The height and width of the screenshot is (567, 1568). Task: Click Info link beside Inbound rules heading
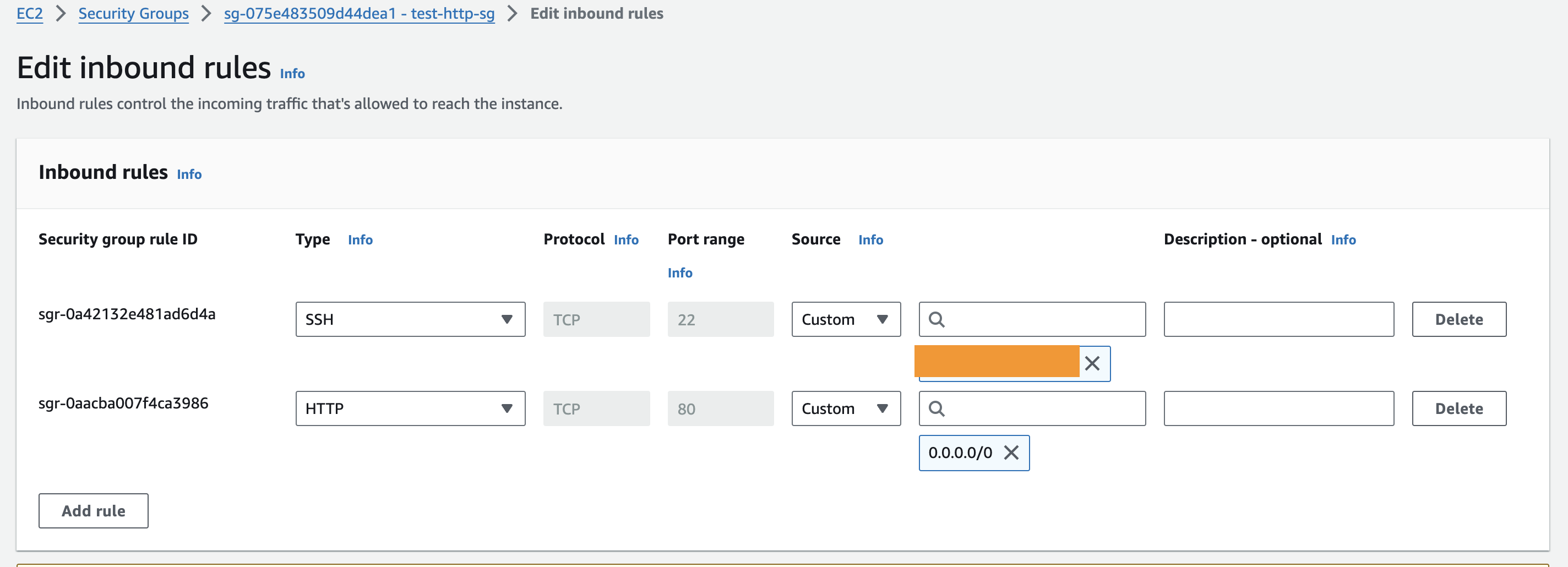pos(189,175)
